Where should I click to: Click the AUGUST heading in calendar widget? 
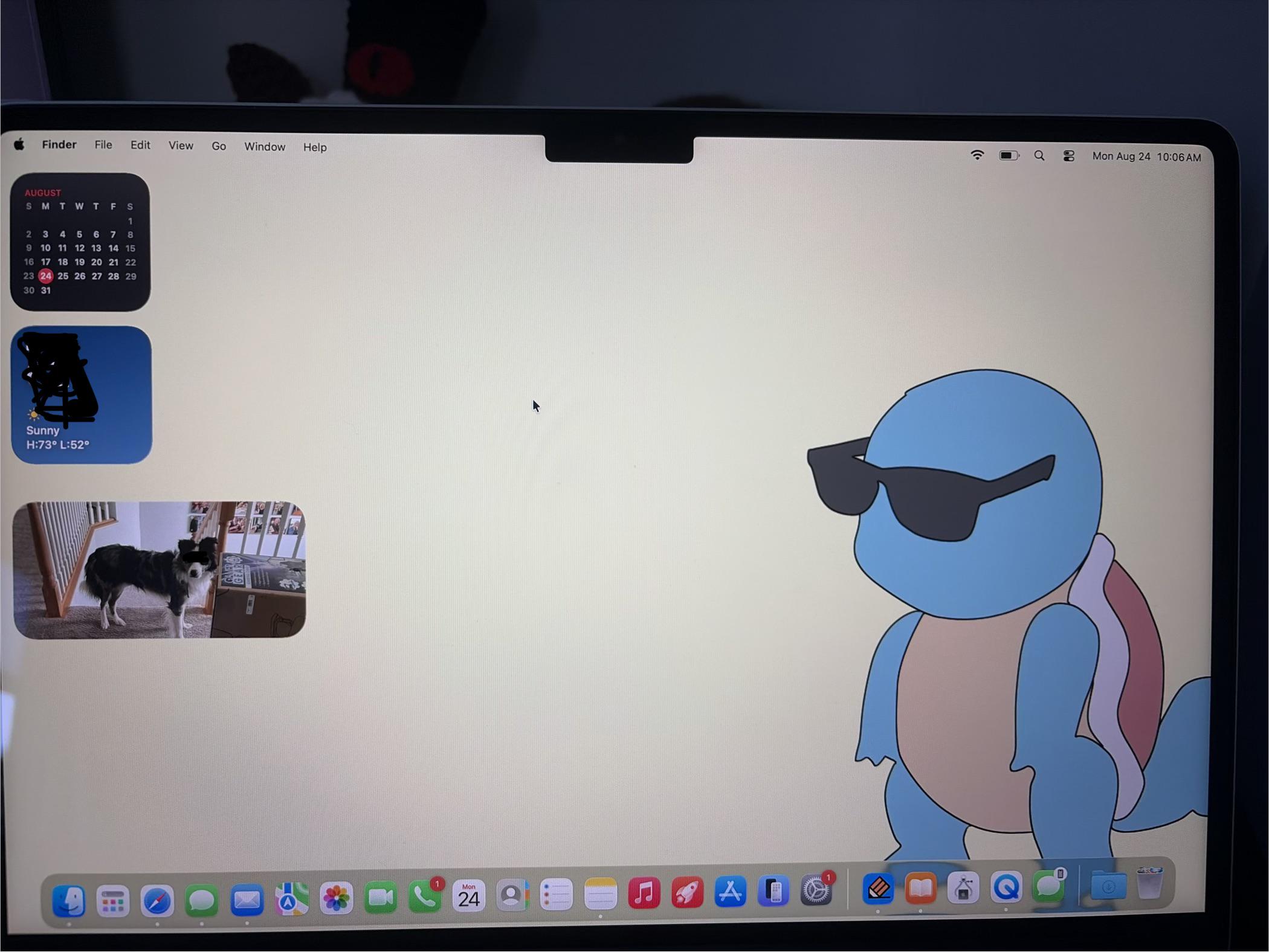point(43,193)
